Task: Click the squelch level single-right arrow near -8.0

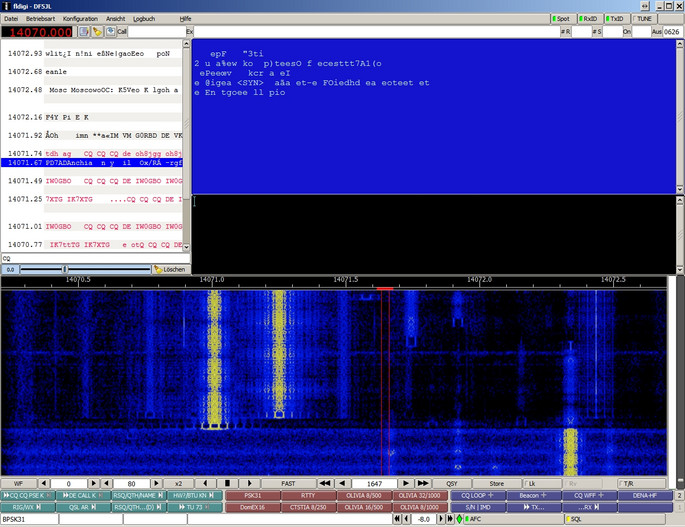Action: click(441, 519)
